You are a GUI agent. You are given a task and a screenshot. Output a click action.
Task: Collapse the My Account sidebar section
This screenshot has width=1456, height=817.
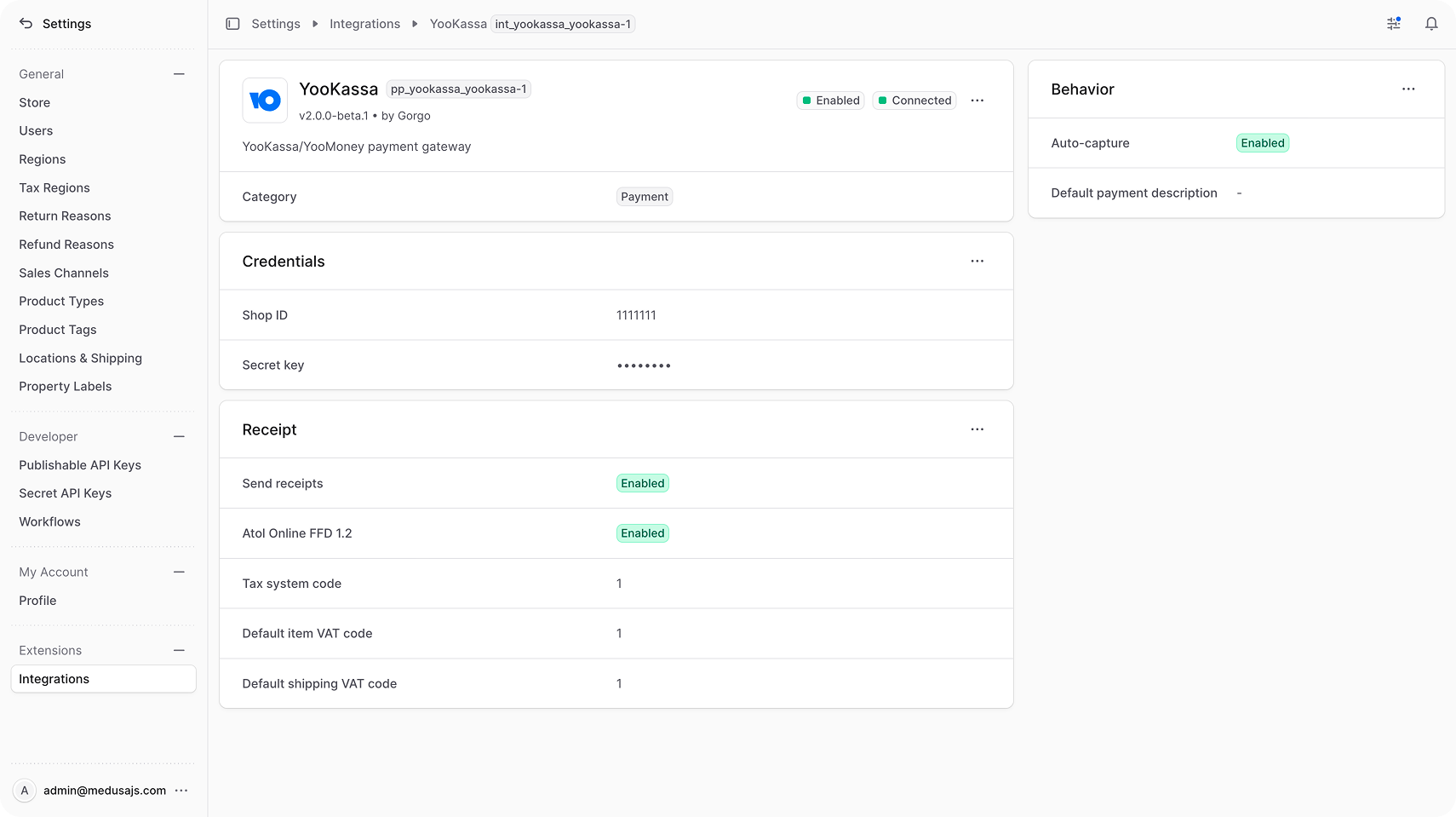[179, 572]
